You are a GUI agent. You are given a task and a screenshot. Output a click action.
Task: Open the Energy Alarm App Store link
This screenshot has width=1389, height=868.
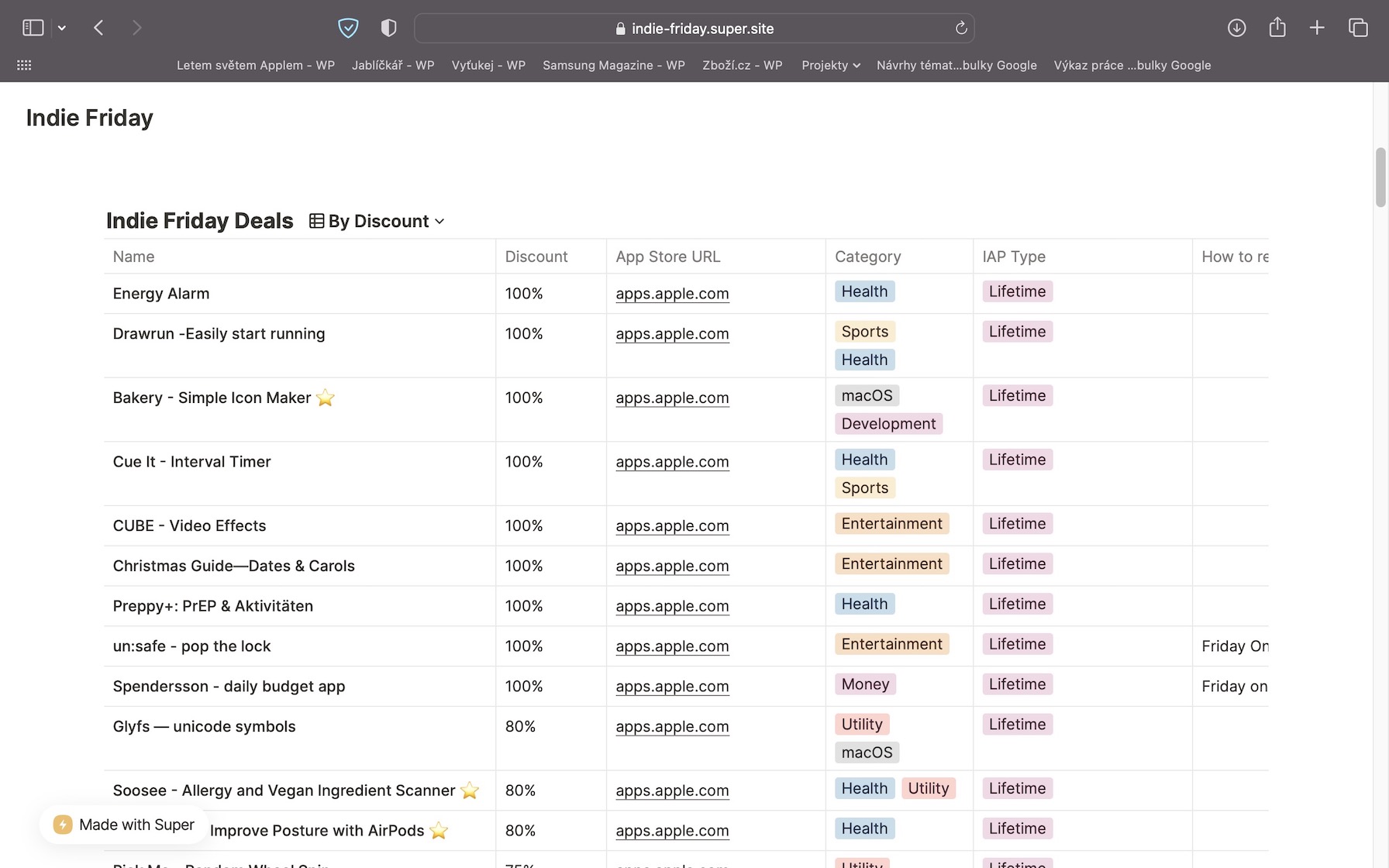672,294
